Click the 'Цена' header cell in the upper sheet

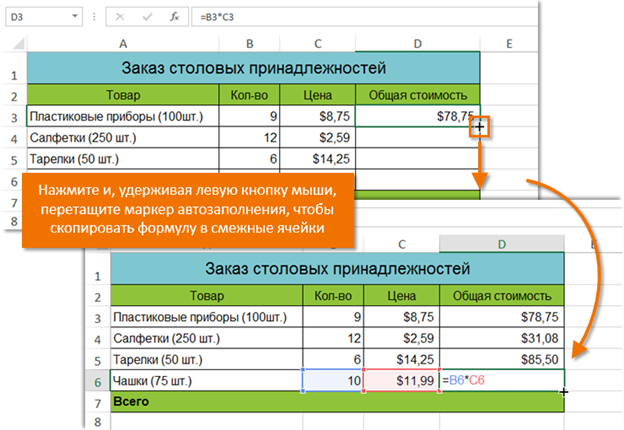pyautogui.click(x=318, y=95)
